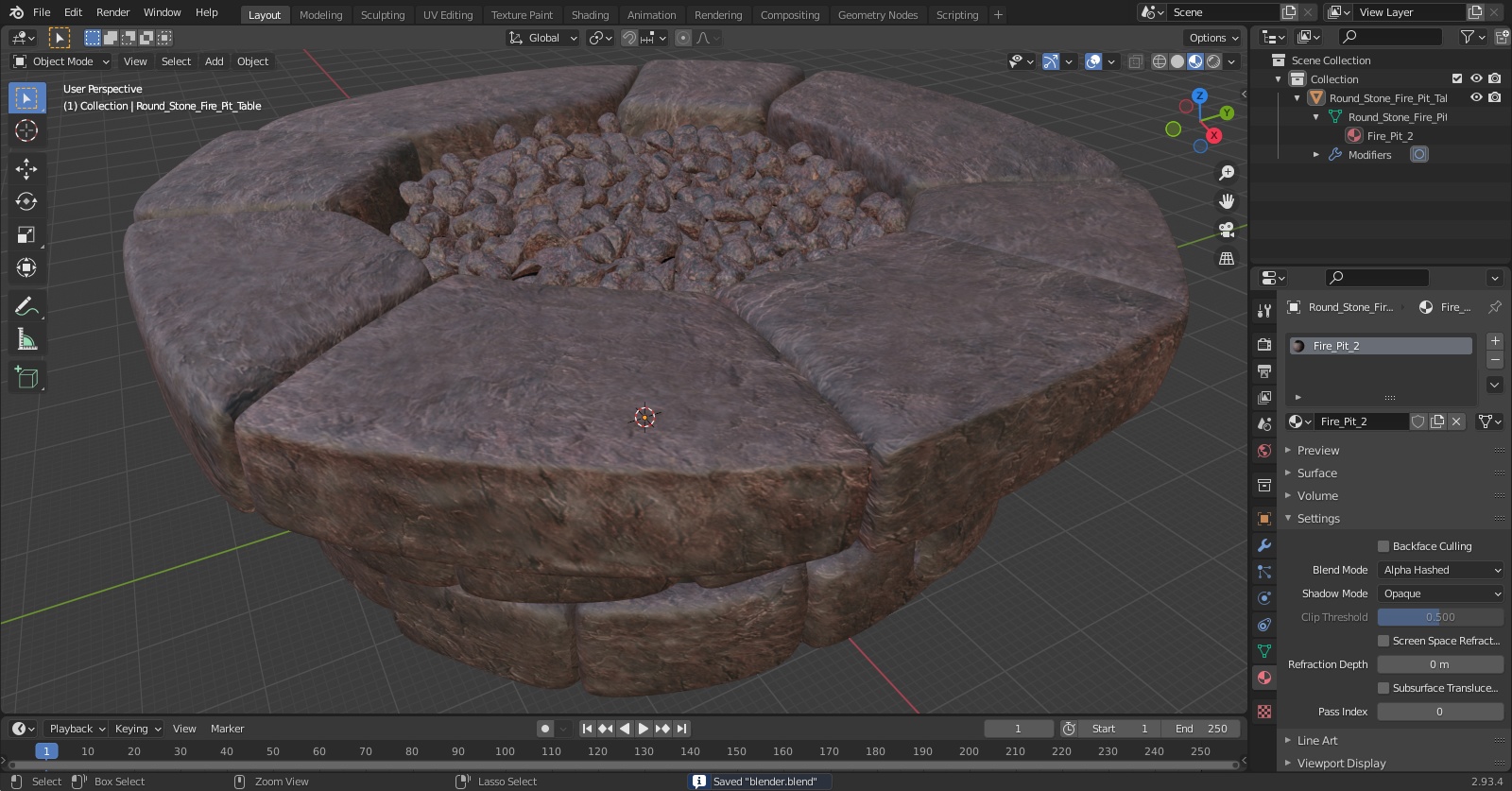
Task: Open the Particles properties tab
Action: pyautogui.click(x=1263, y=571)
